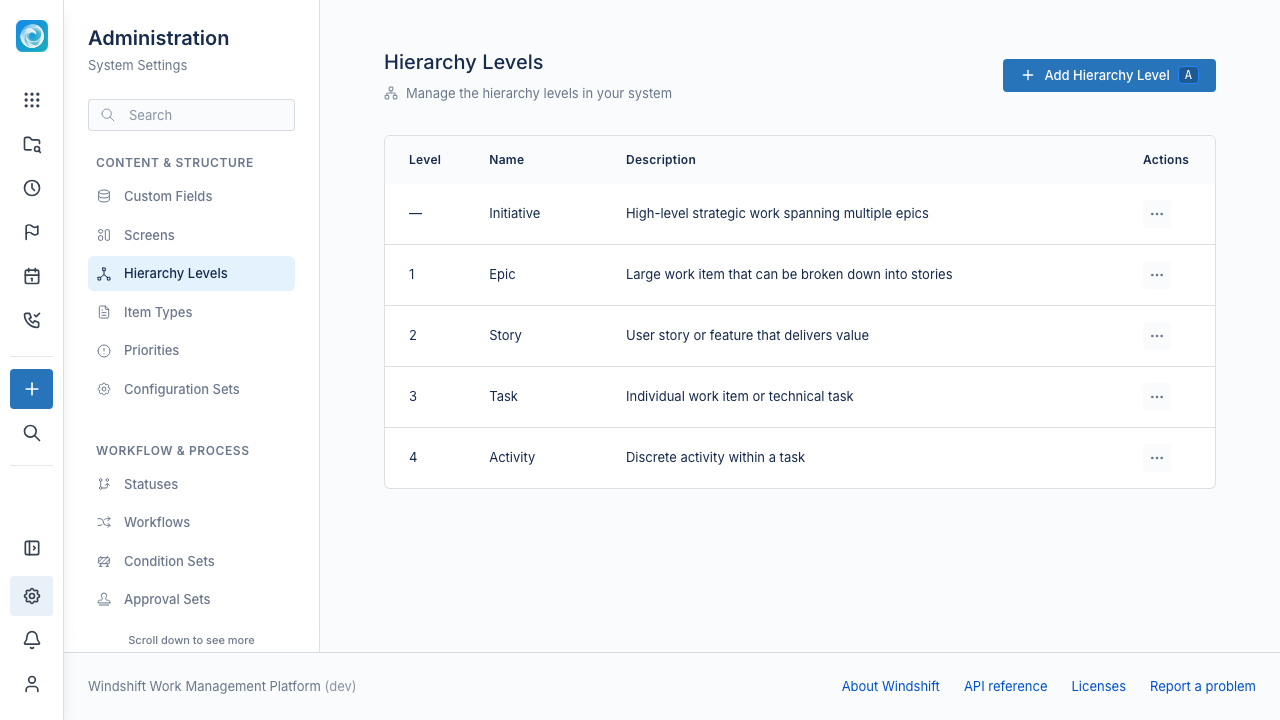Click the Windshift logo icon
Image resolution: width=1280 pixels, height=720 pixels.
point(32,36)
